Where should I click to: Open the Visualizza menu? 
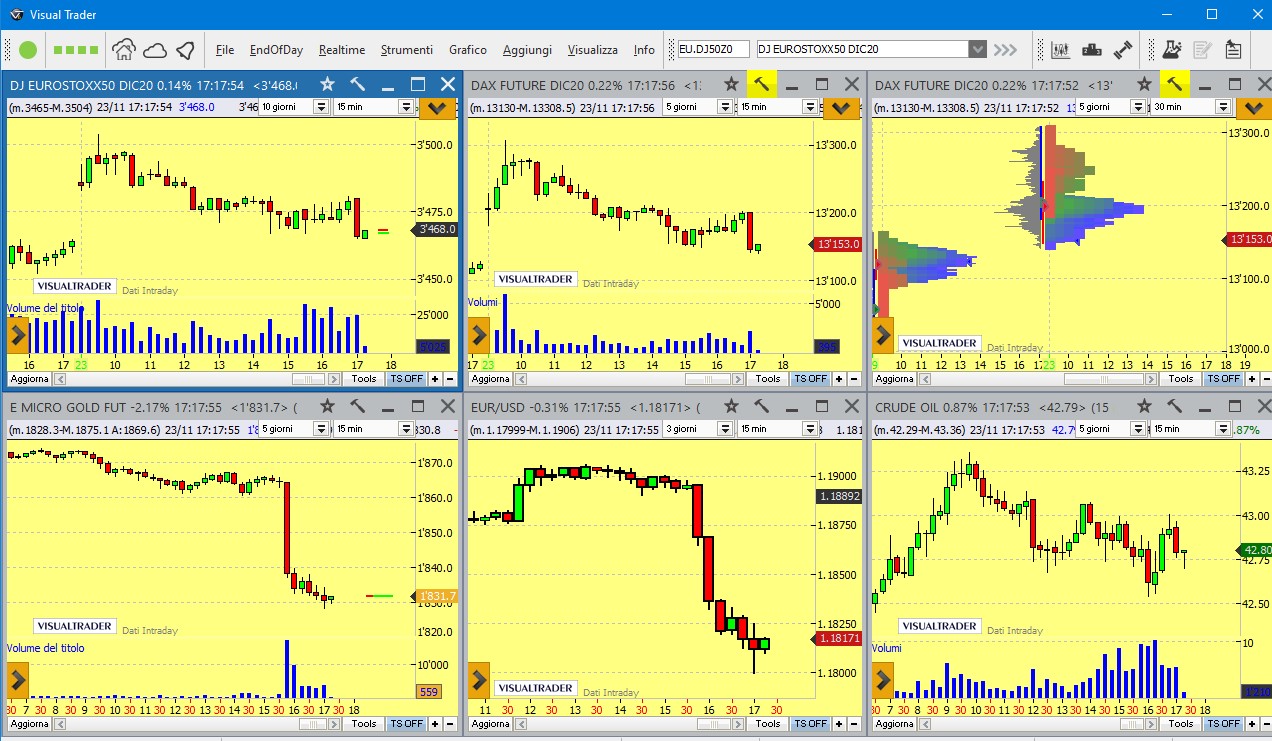tap(593, 50)
